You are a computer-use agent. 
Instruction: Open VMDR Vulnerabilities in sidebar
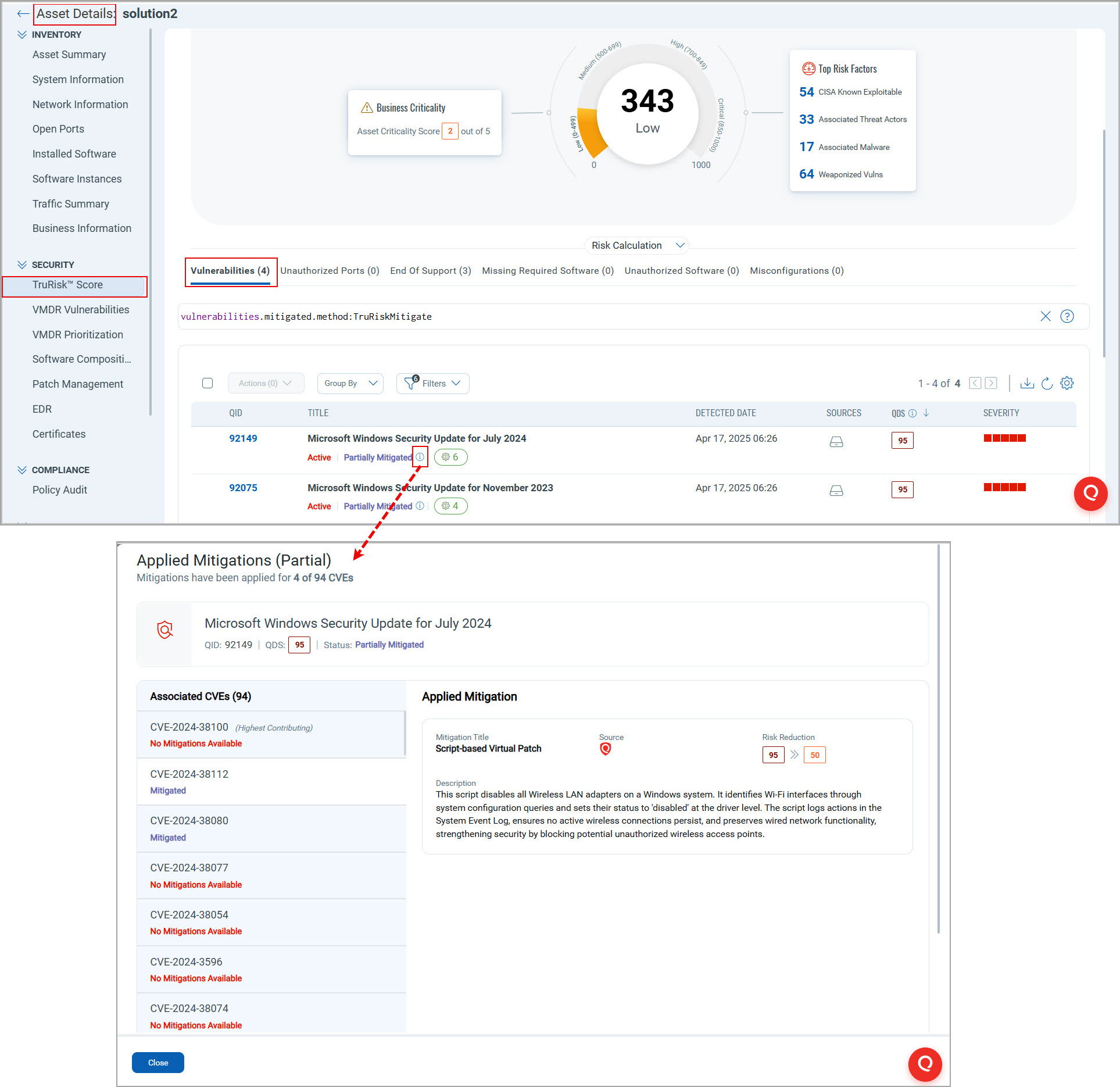pyautogui.click(x=81, y=310)
